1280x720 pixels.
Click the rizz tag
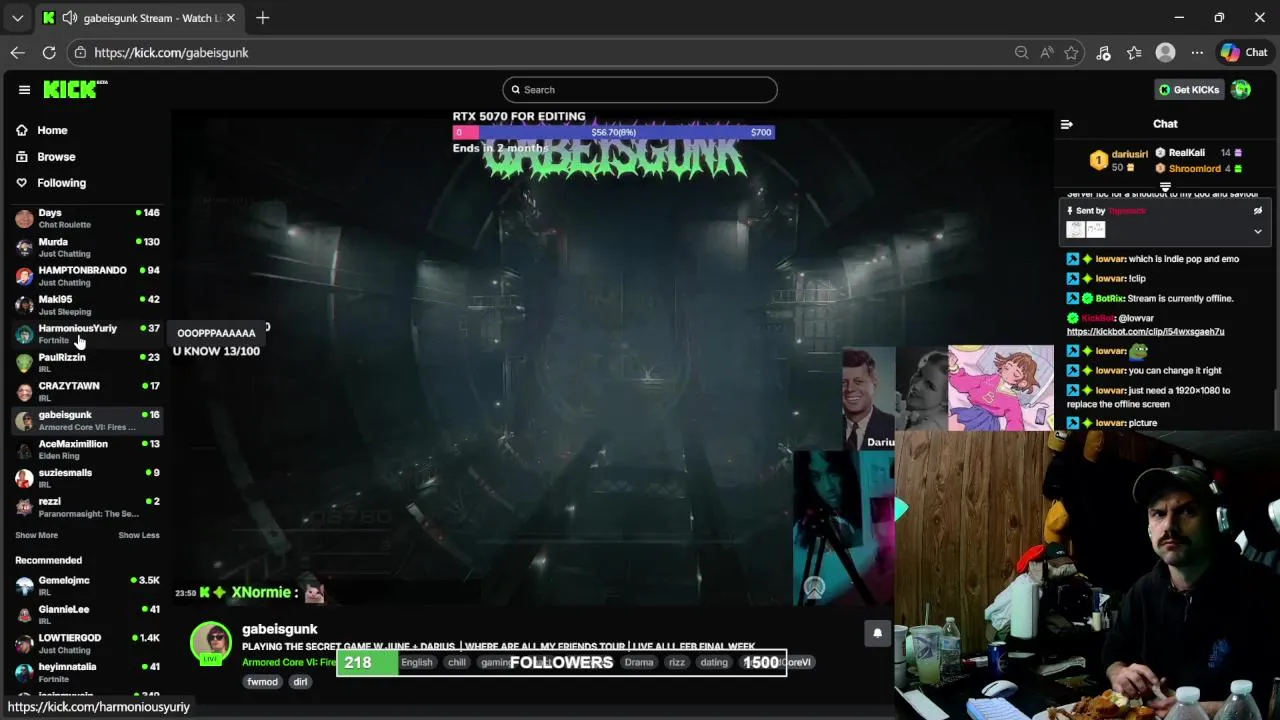(677, 662)
